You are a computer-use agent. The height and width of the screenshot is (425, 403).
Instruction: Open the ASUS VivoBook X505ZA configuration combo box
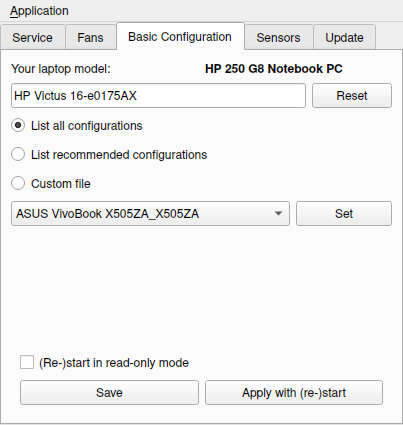click(x=150, y=213)
